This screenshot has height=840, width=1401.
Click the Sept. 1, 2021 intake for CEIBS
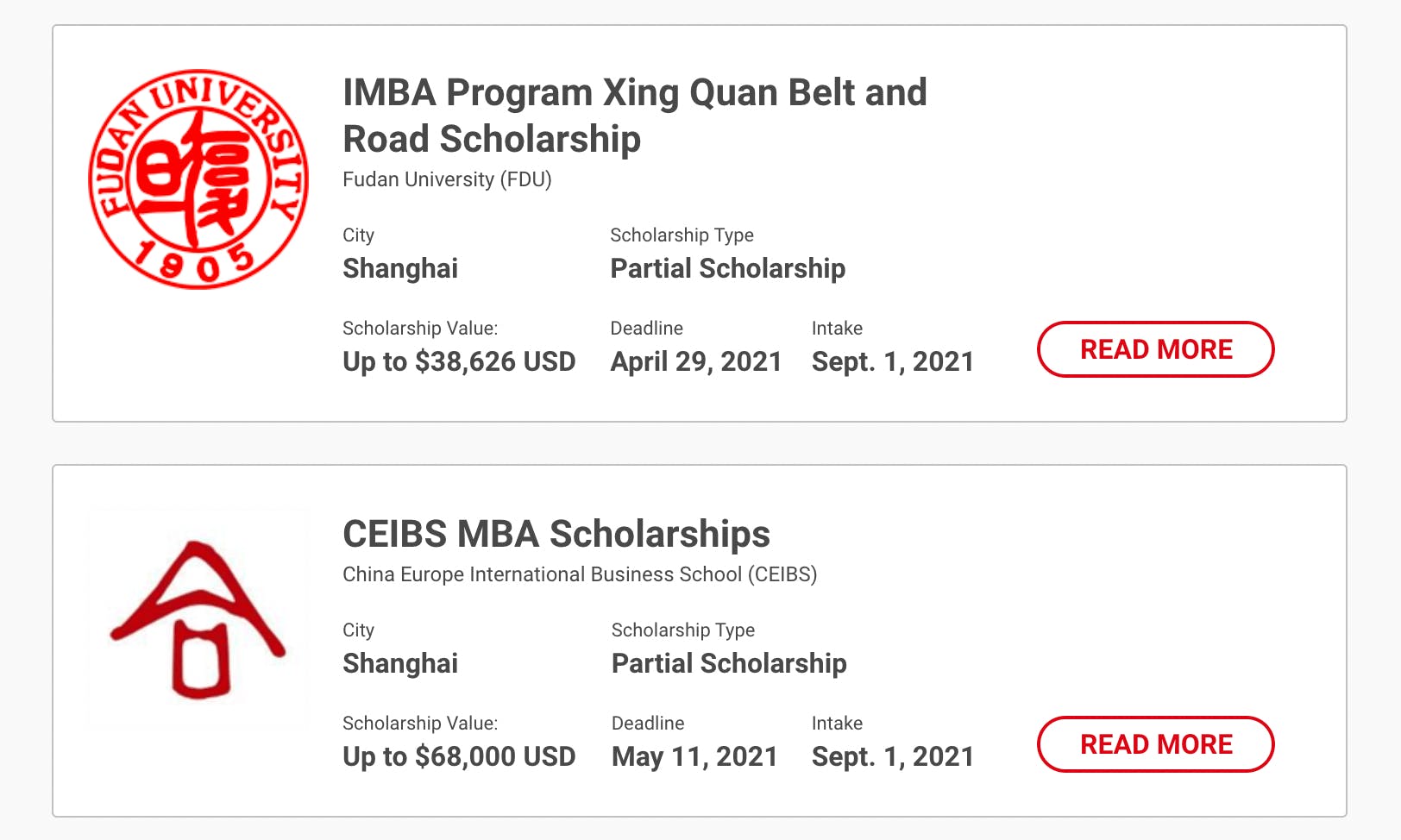(x=892, y=756)
